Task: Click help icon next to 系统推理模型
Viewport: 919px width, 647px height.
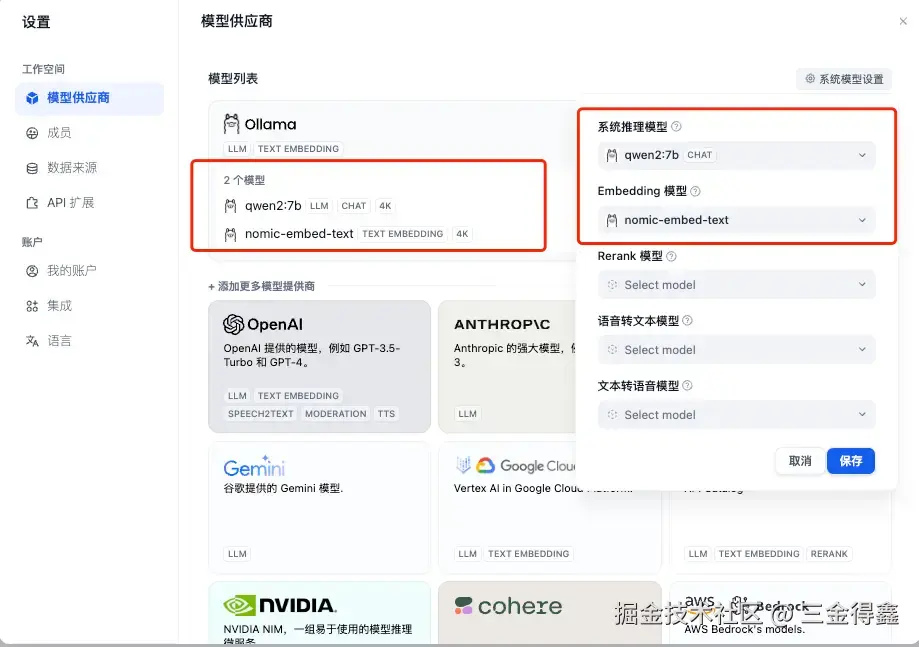Action: tap(676, 127)
